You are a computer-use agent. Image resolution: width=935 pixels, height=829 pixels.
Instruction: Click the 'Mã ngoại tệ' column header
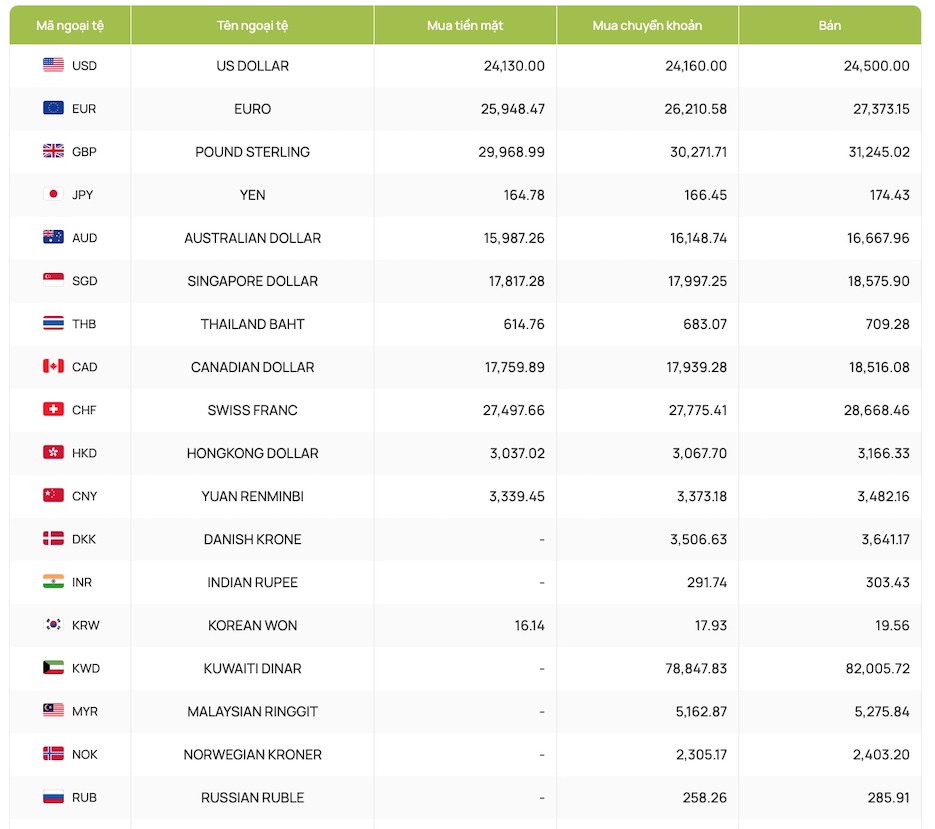(70, 25)
